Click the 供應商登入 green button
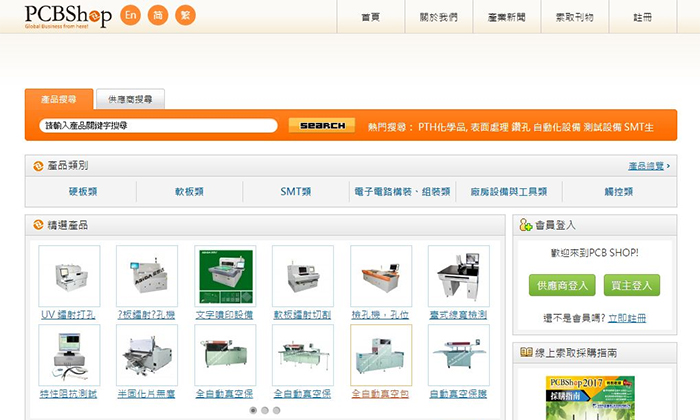The width and height of the screenshot is (700, 420). tap(561, 285)
